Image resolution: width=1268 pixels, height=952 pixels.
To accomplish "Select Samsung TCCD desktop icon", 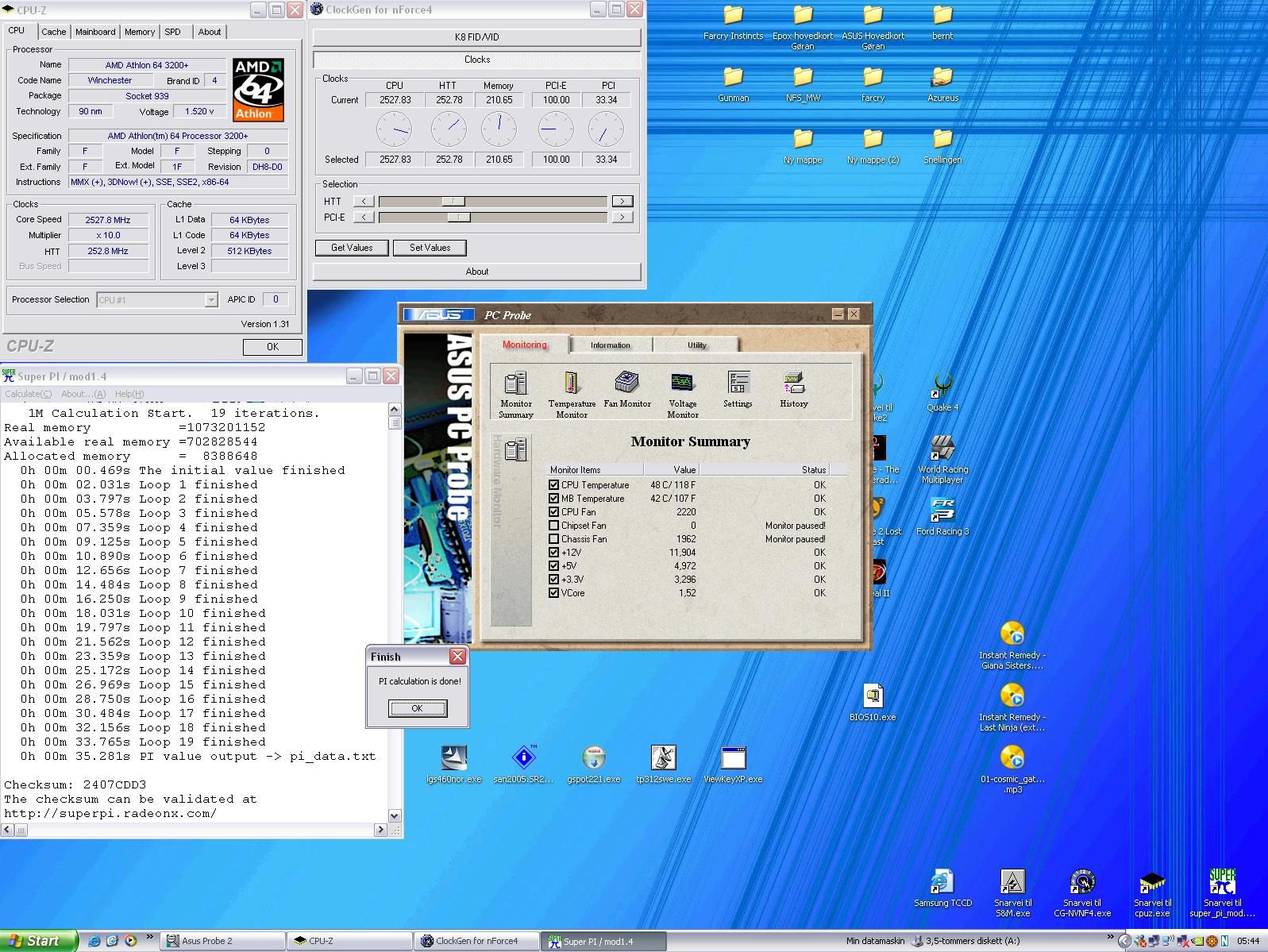I will click(x=942, y=888).
